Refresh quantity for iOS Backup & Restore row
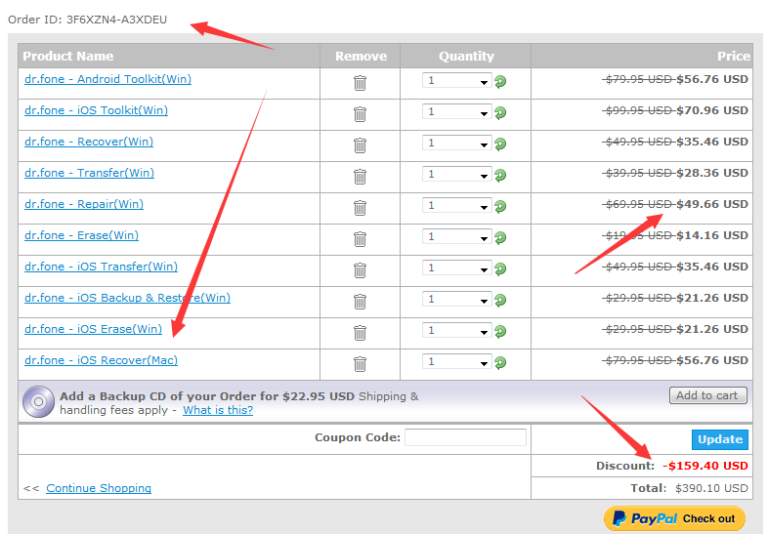 pos(500,300)
